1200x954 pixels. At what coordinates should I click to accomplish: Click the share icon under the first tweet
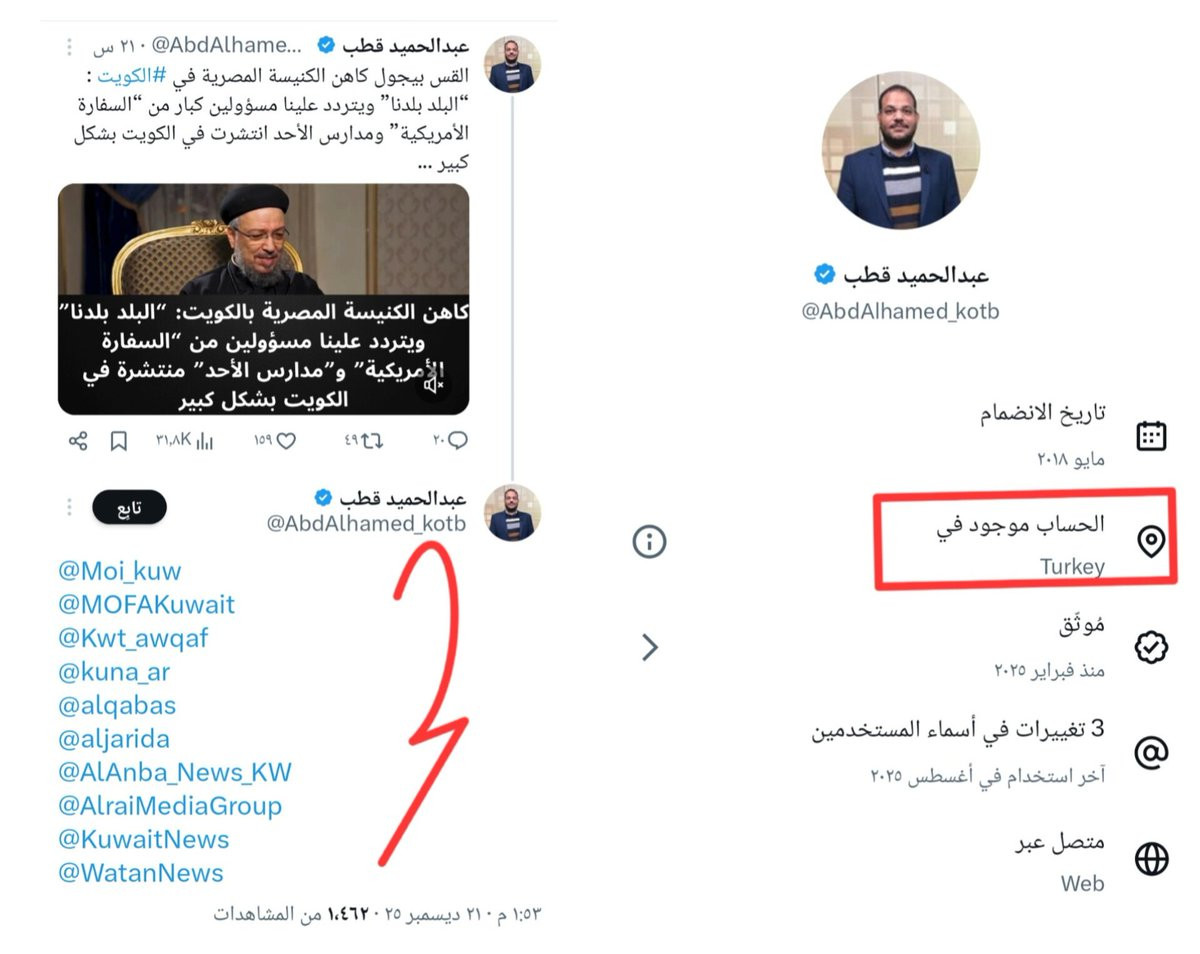pos(78,441)
